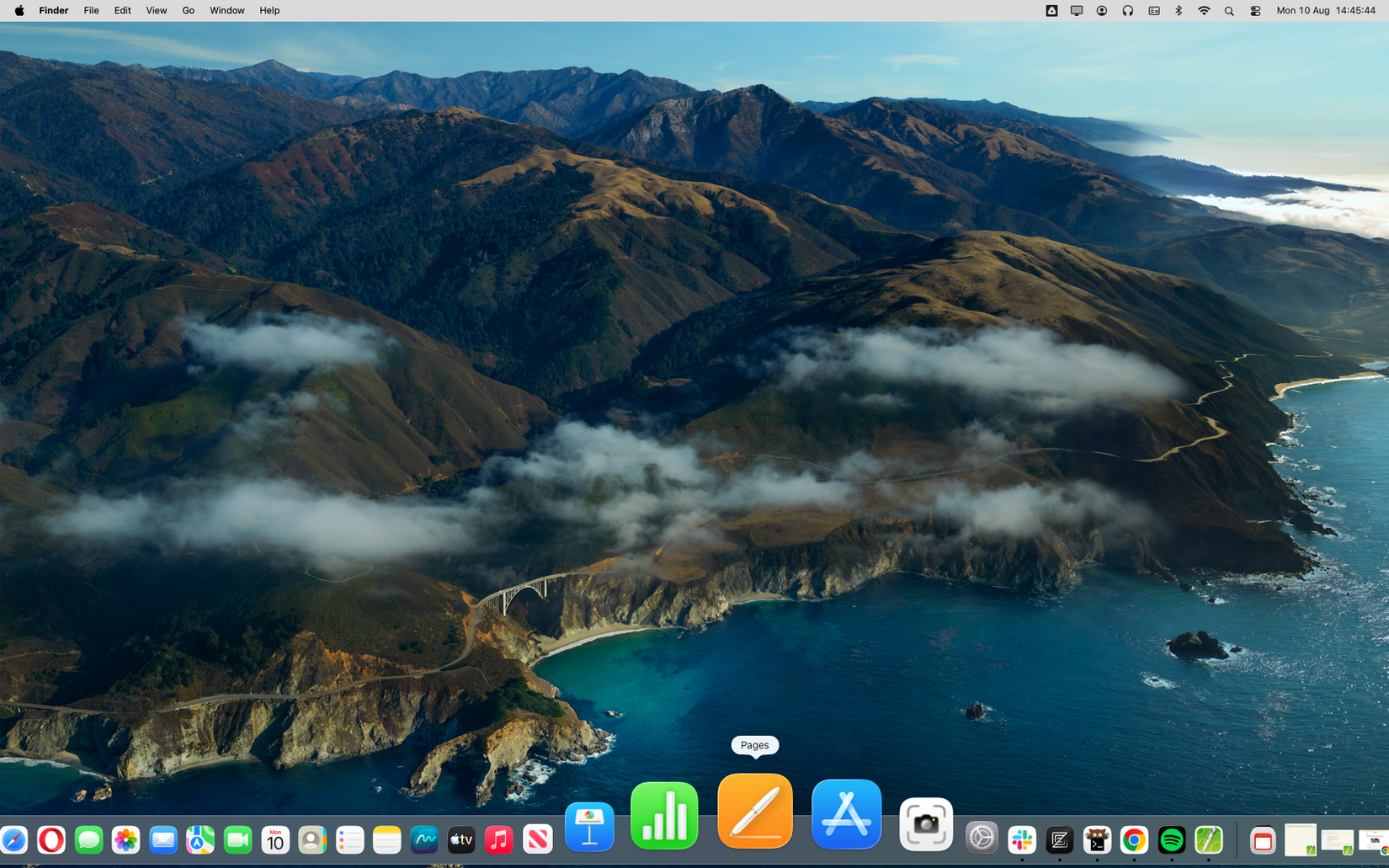Open Reminders in the Dock
The height and width of the screenshot is (868, 1389).
pos(349,839)
